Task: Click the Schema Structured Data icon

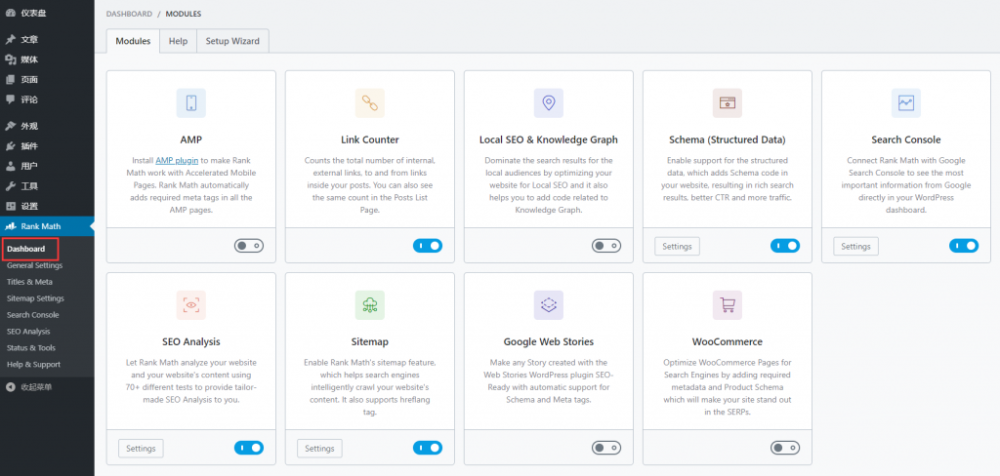Action: click(727, 102)
